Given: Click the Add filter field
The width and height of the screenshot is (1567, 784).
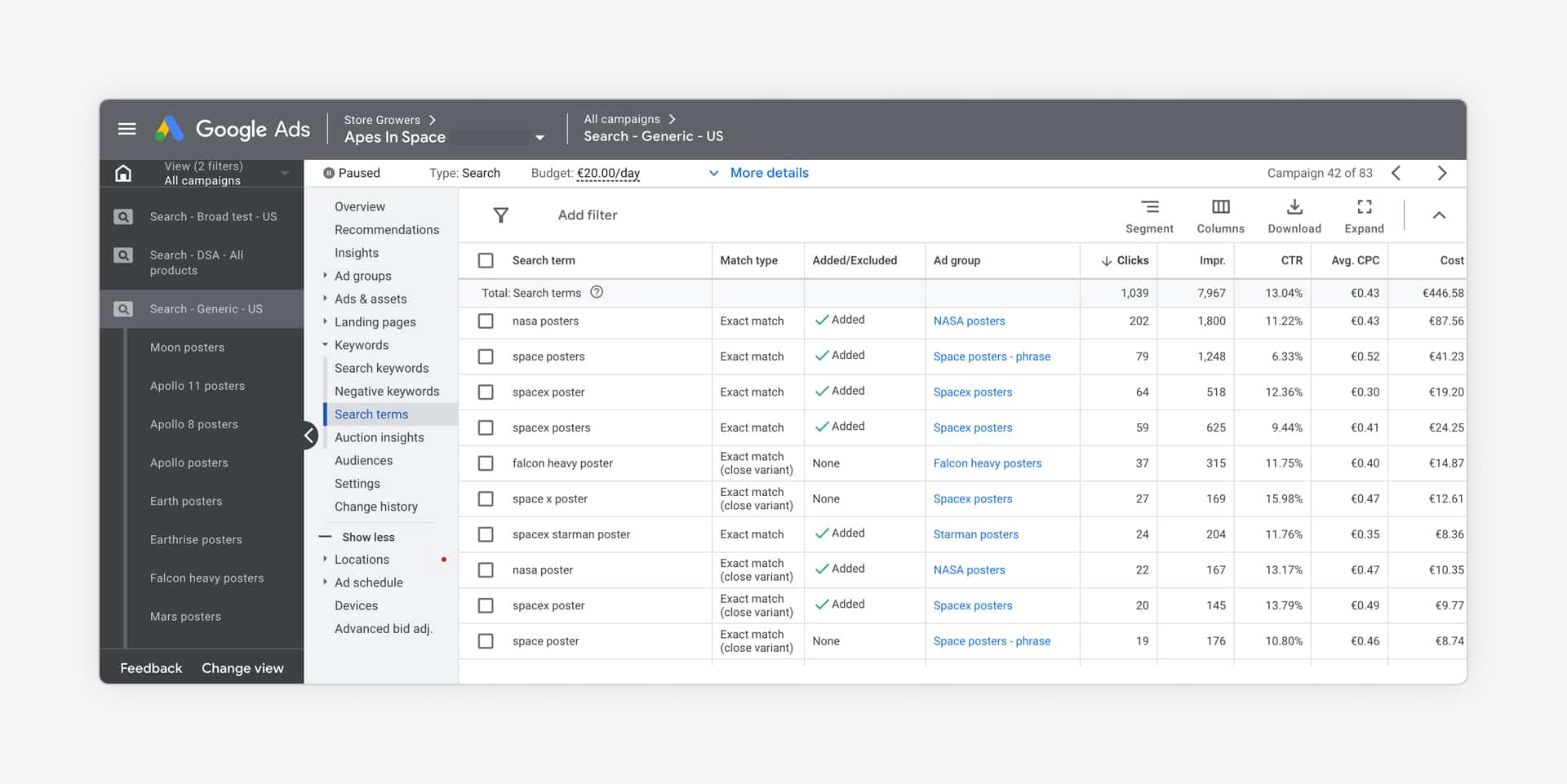Looking at the screenshot, I should click(588, 215).
